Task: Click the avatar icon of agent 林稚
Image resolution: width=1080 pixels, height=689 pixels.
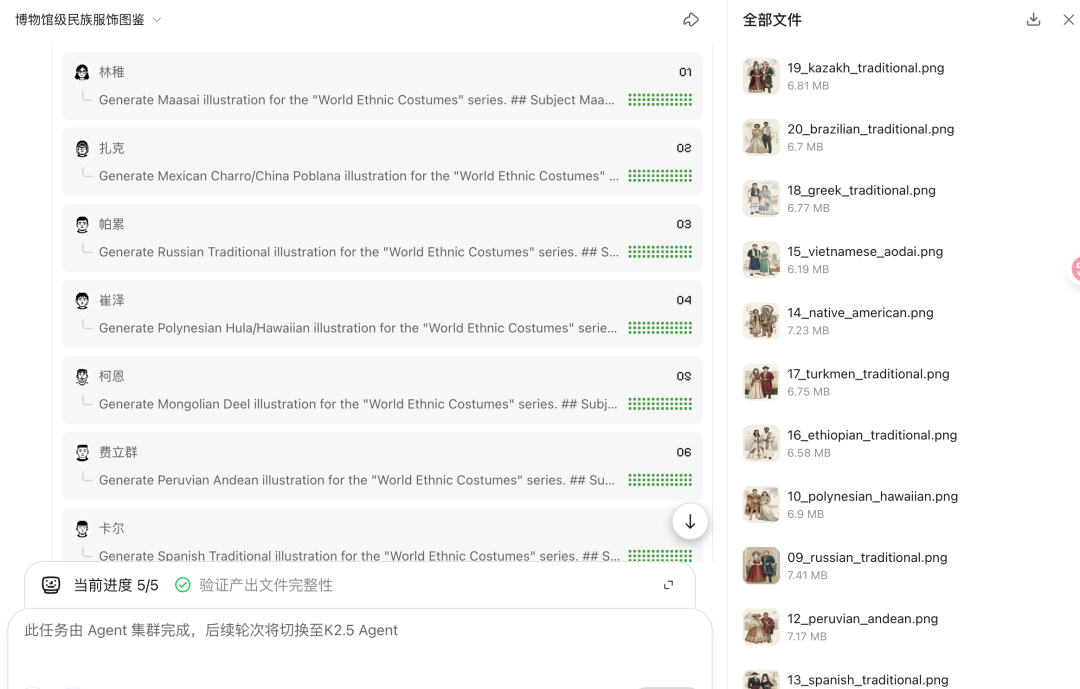Action: point(82,72)
